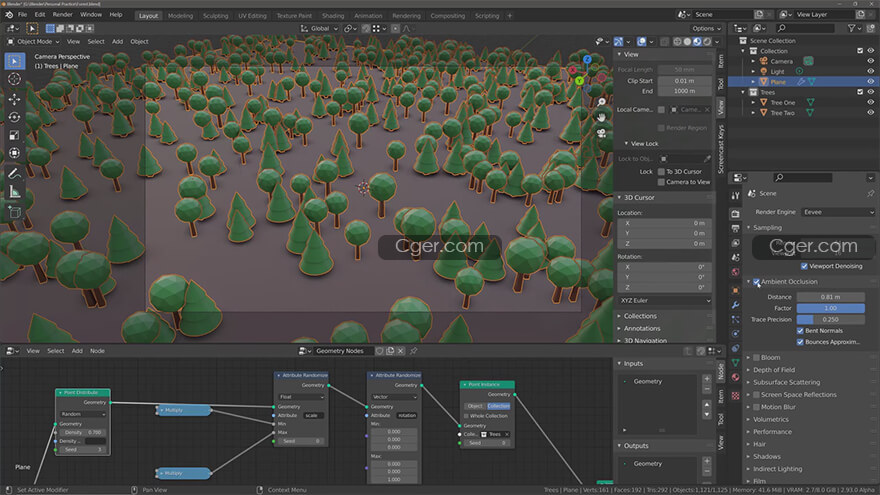Adjust Ambient Occlusion Factor slider
The height and width of the screenshot is (495, 880).
[x=831, y=308]
